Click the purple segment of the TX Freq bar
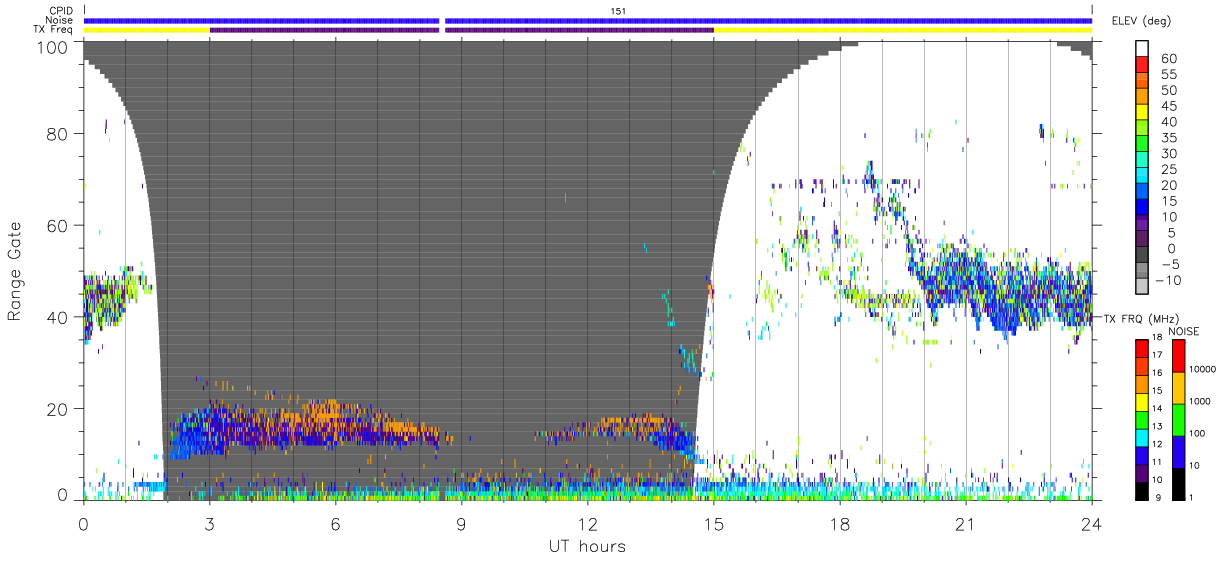This screenshot has height=567, width=1228. [x=461, y=30]
